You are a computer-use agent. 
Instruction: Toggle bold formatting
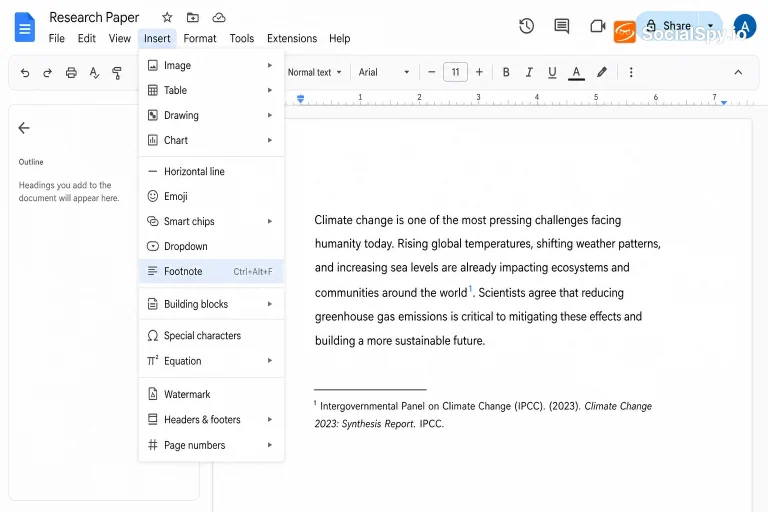tap(506, 73)
